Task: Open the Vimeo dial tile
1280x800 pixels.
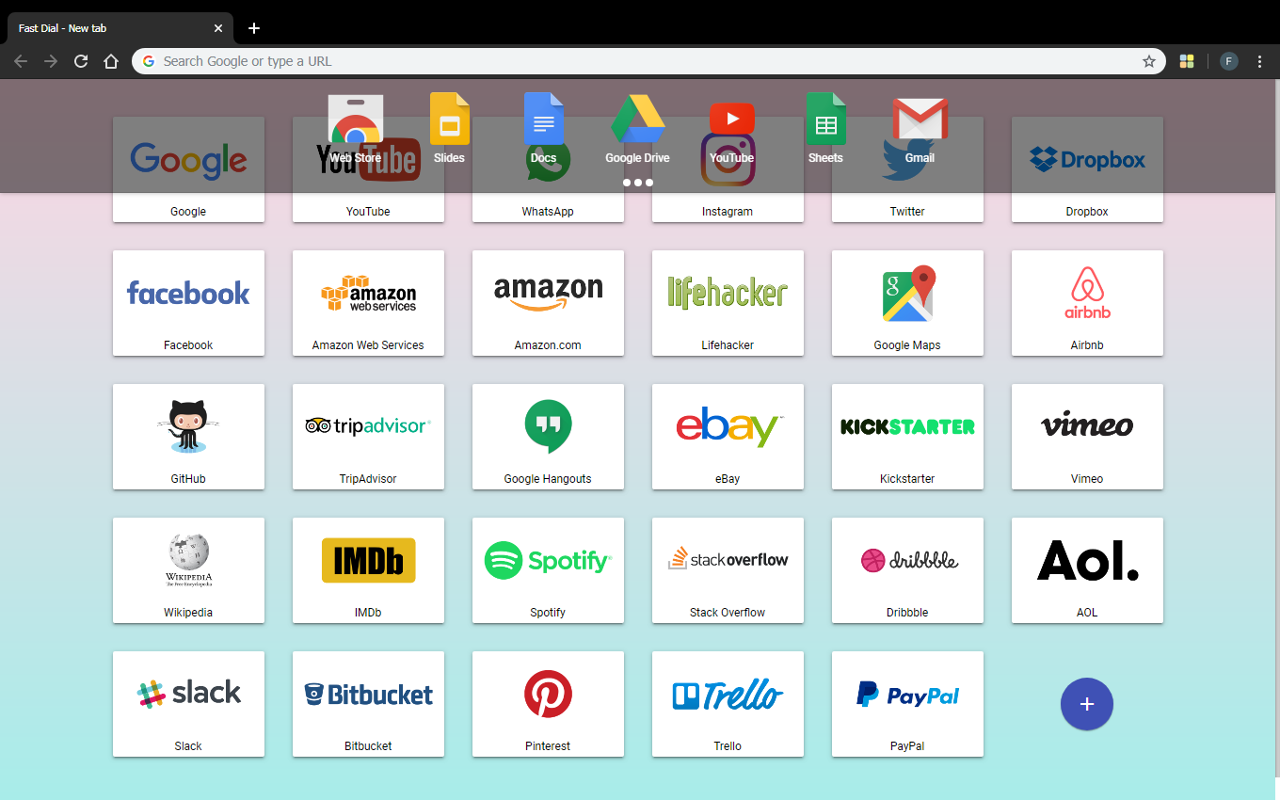Action: click(x=1087, y=436)
